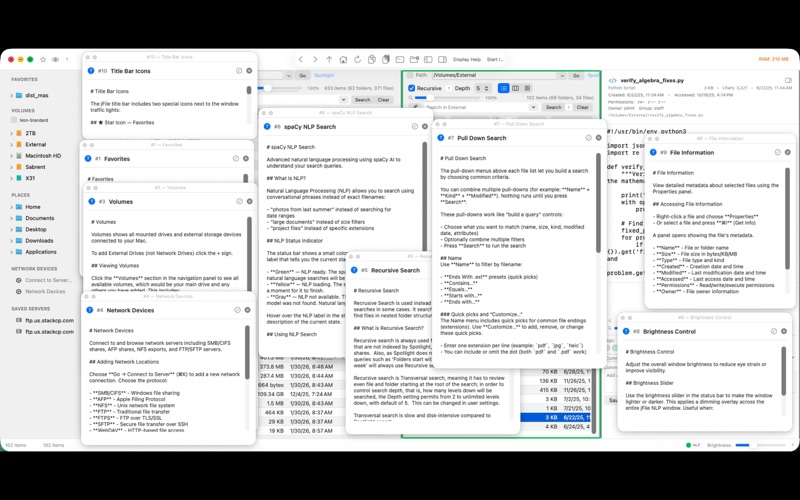Dismiss Brightness Control help with X icon
The width and height of the screenshot is (800, 500).
784,331
